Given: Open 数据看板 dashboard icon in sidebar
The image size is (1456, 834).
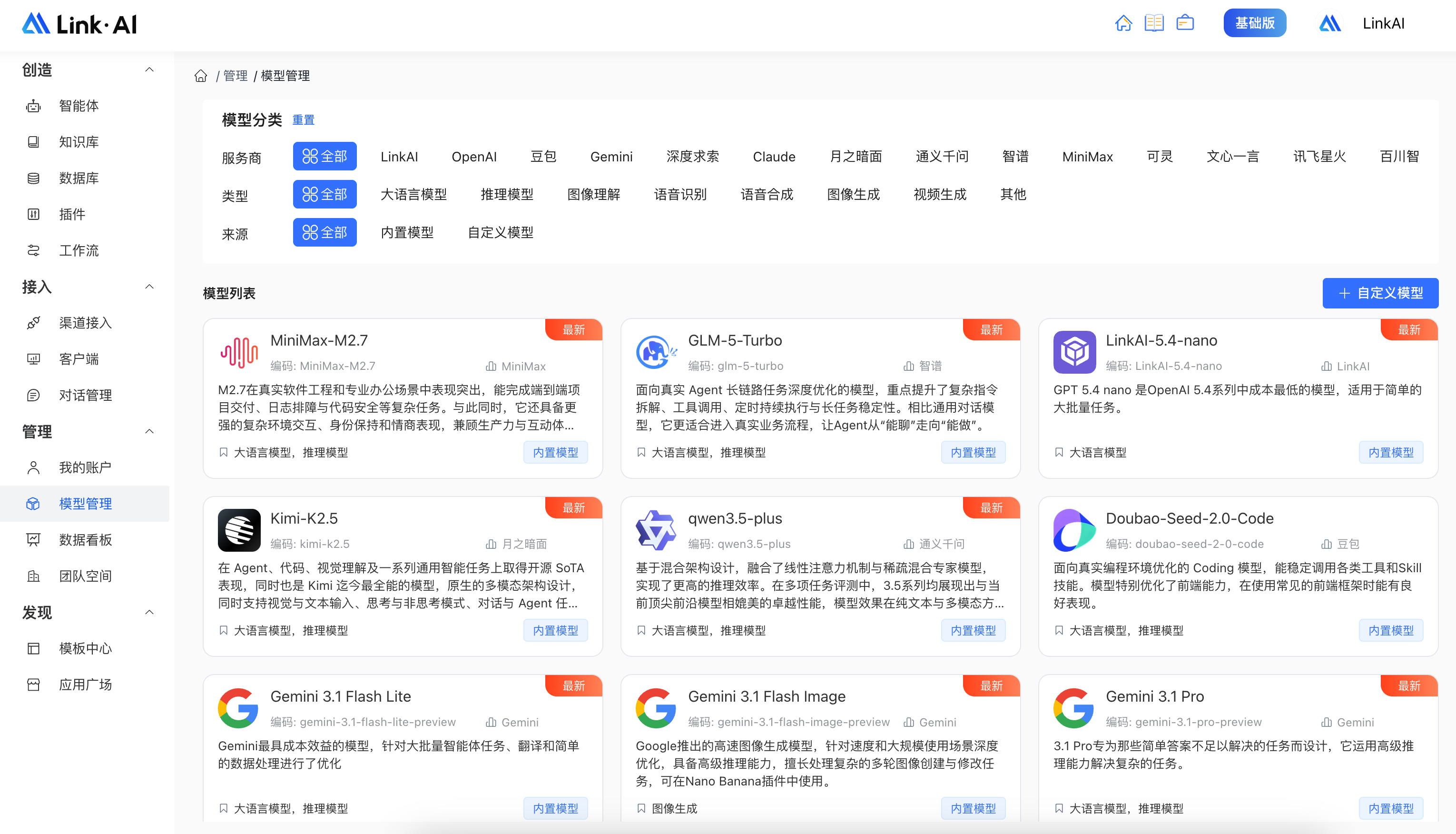Looking at the screenshot, I should pyautogui.click(x=33, y=539).
